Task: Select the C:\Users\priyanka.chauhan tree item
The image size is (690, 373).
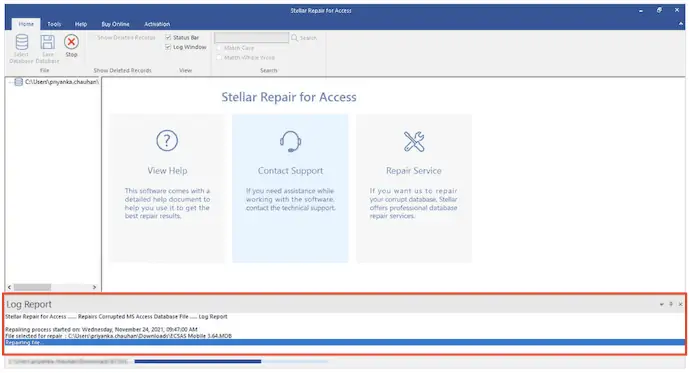Action: click(62, 82)
